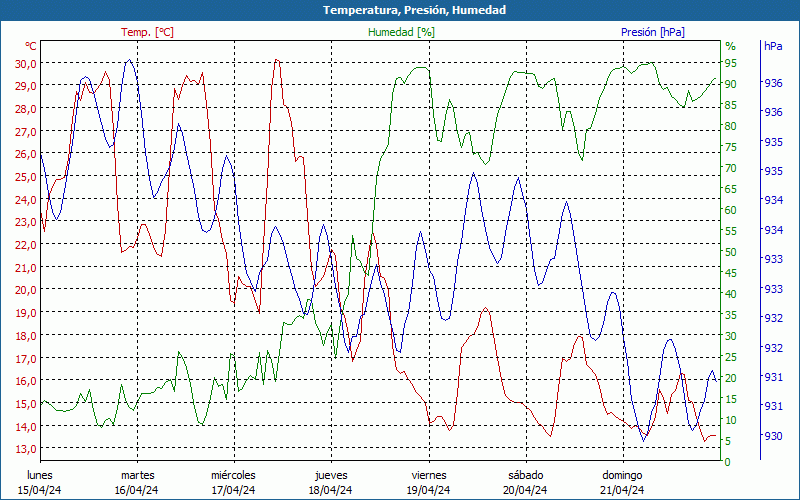Click the green '50' humidity axis tick
The width and height of the screenshot is (800, 500).
tap(731, 252)
